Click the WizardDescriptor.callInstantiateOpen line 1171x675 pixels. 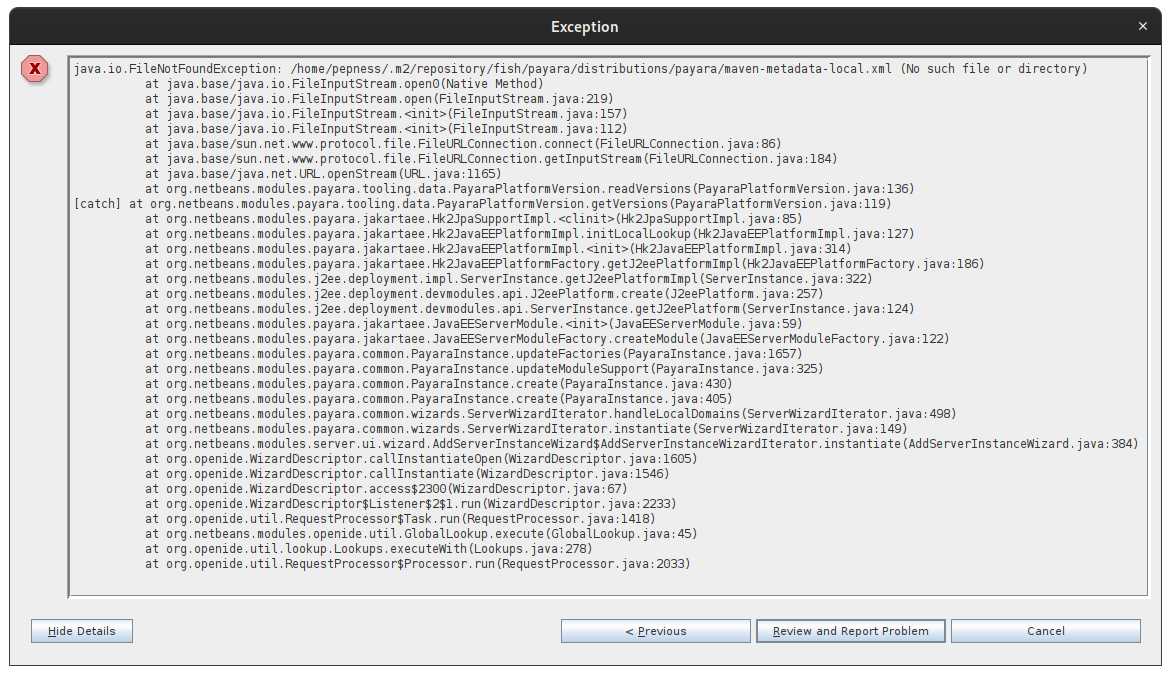coord(421,458)
